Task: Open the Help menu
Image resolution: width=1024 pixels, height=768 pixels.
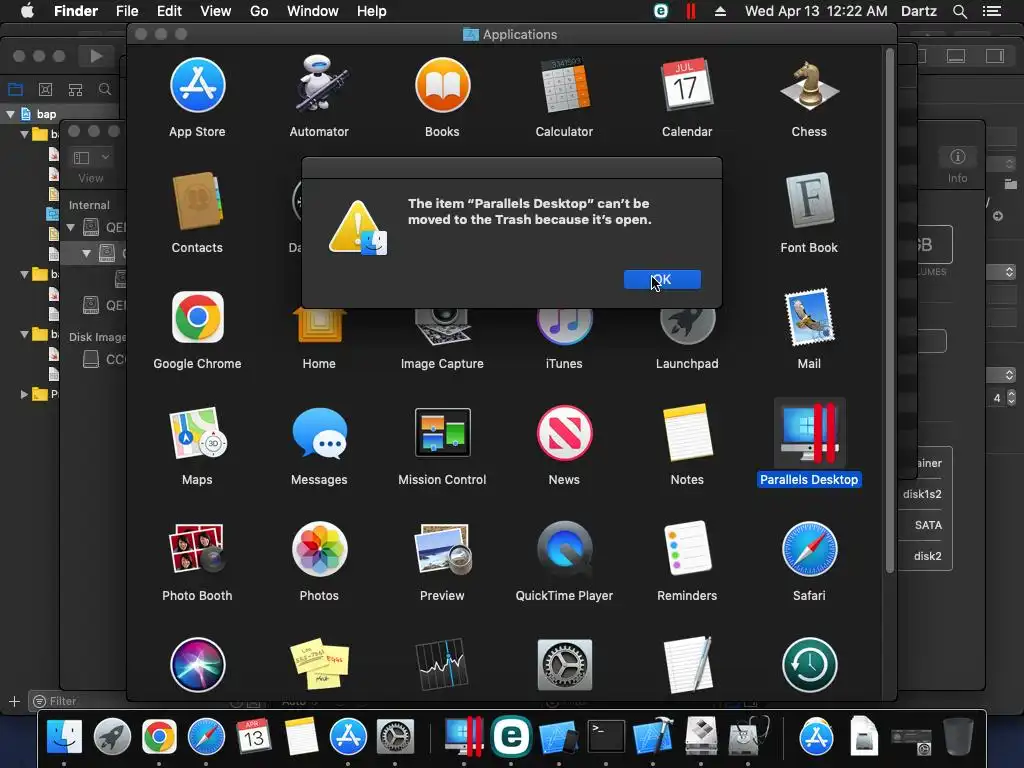Action: [x=372, y=11]
